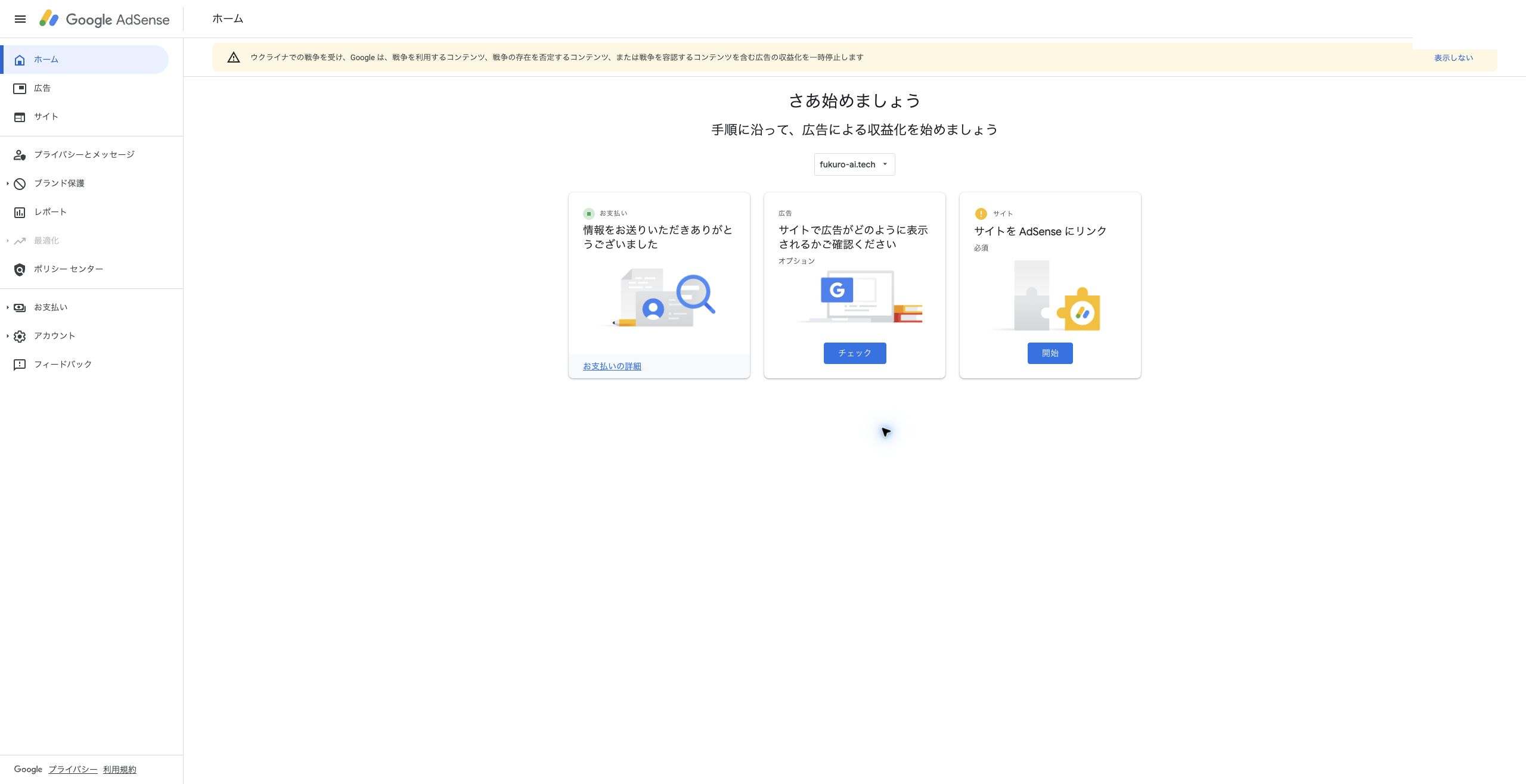
Task: Click the 最適化 trend arrow icon
Action: point(20,241)
